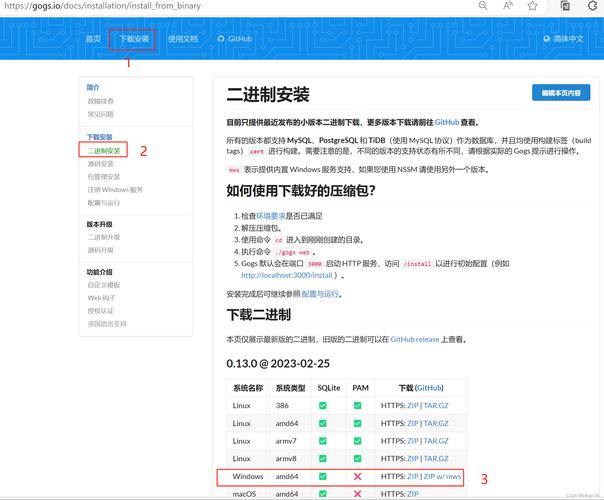The width and height of the screenshot is (604, 500).
Task: Open 使用文档 in the top navigation
Action: [183, 39]
